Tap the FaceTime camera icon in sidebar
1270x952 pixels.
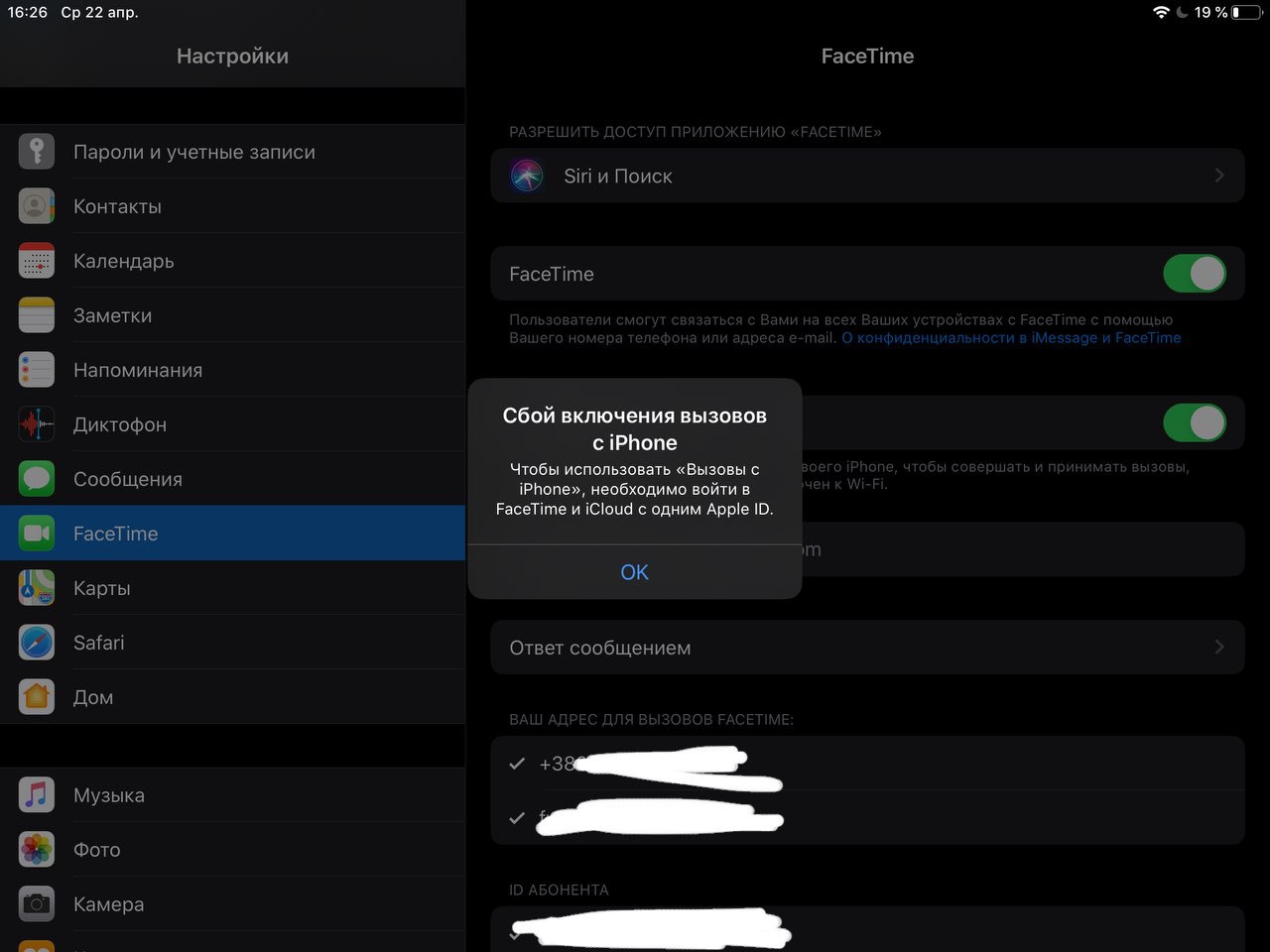coord(37,534)
